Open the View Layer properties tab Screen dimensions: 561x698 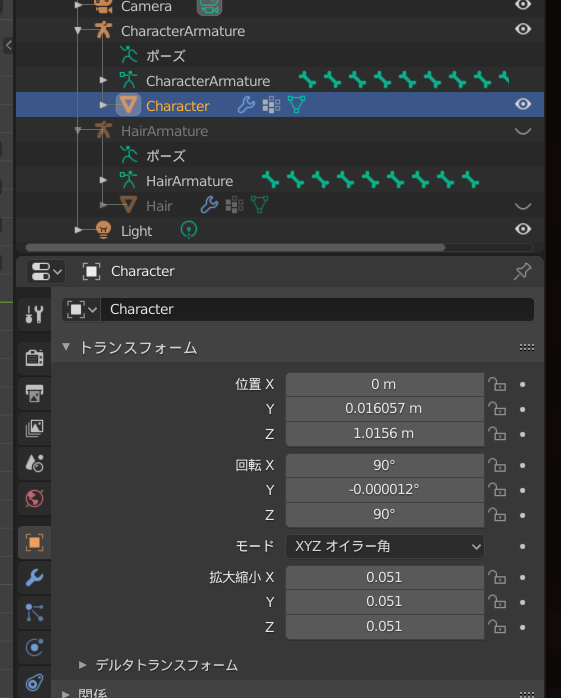click(x=34, y=428)
